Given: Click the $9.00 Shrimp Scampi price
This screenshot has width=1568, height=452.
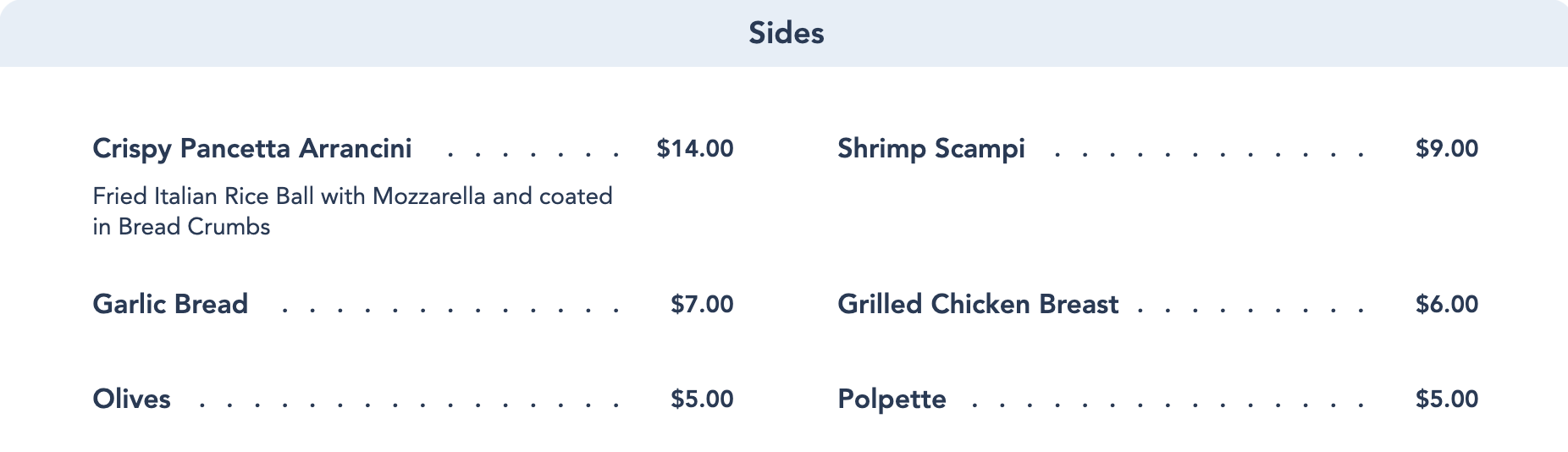Looking at the screenshot, I should [1446, 149].
